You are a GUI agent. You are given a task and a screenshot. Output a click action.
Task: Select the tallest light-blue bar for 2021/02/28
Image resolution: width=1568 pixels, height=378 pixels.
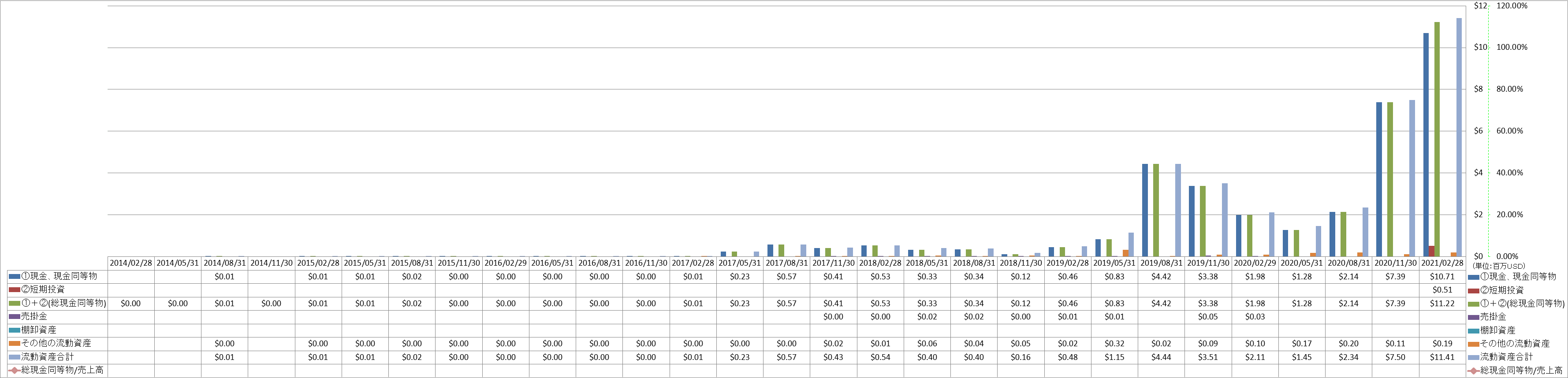(x=1458, y=137)
